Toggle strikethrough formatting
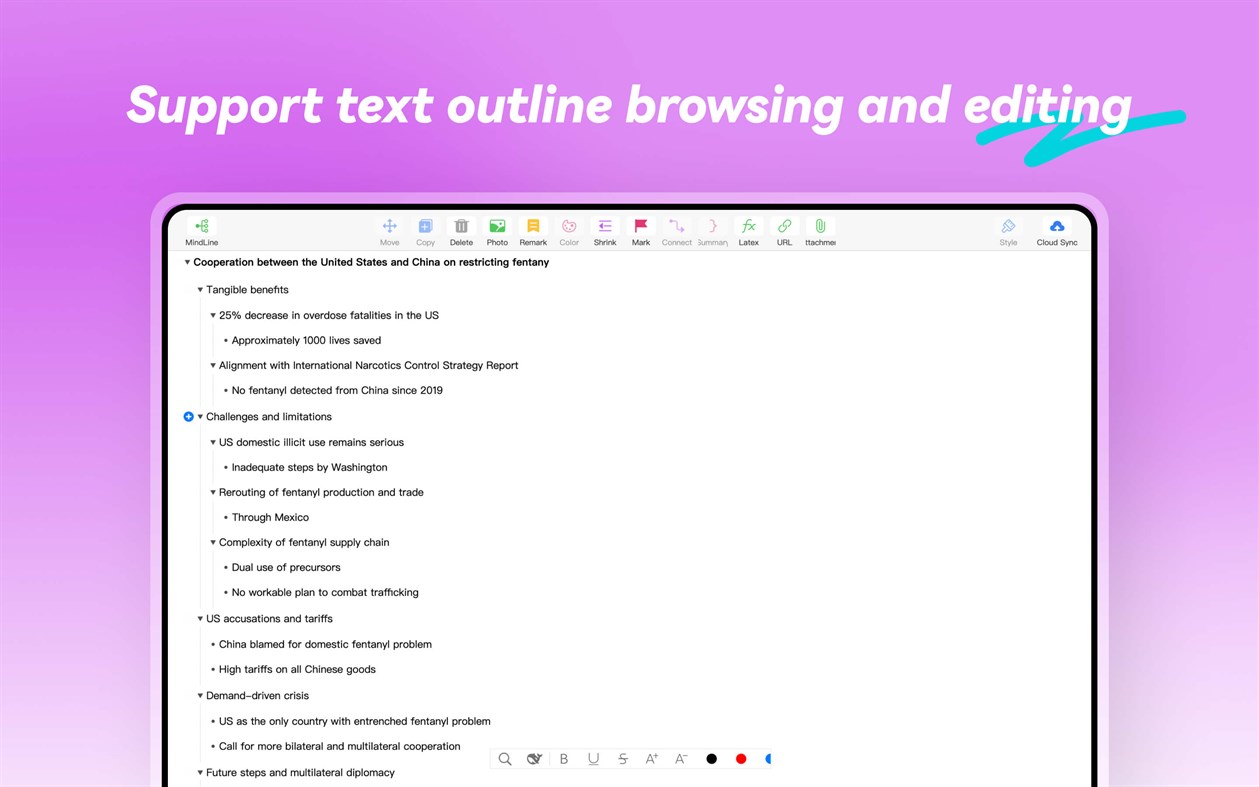The width and height of the screenshot is (1259, 787). pos(622,758)
